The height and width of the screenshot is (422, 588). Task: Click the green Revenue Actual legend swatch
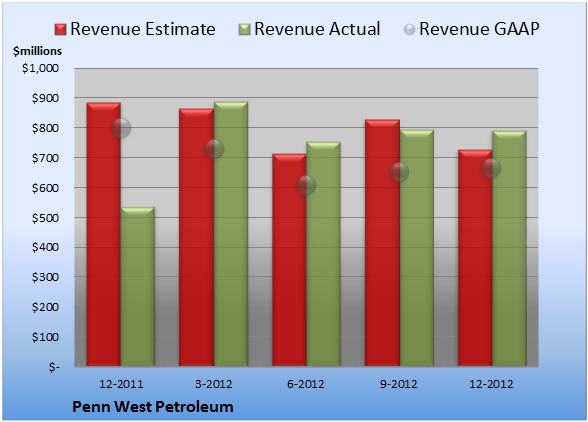coord(244,30)
